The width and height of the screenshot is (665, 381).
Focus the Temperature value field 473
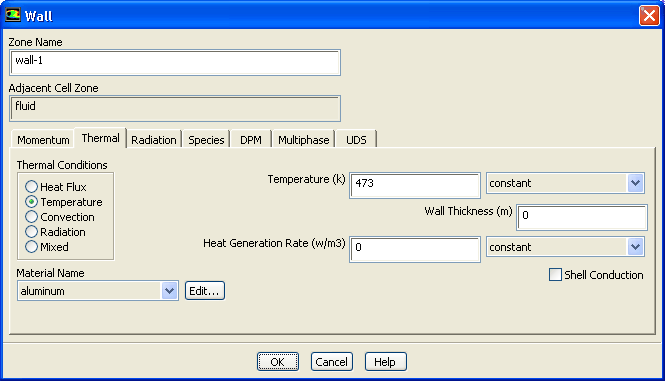[x=415, y=185]
